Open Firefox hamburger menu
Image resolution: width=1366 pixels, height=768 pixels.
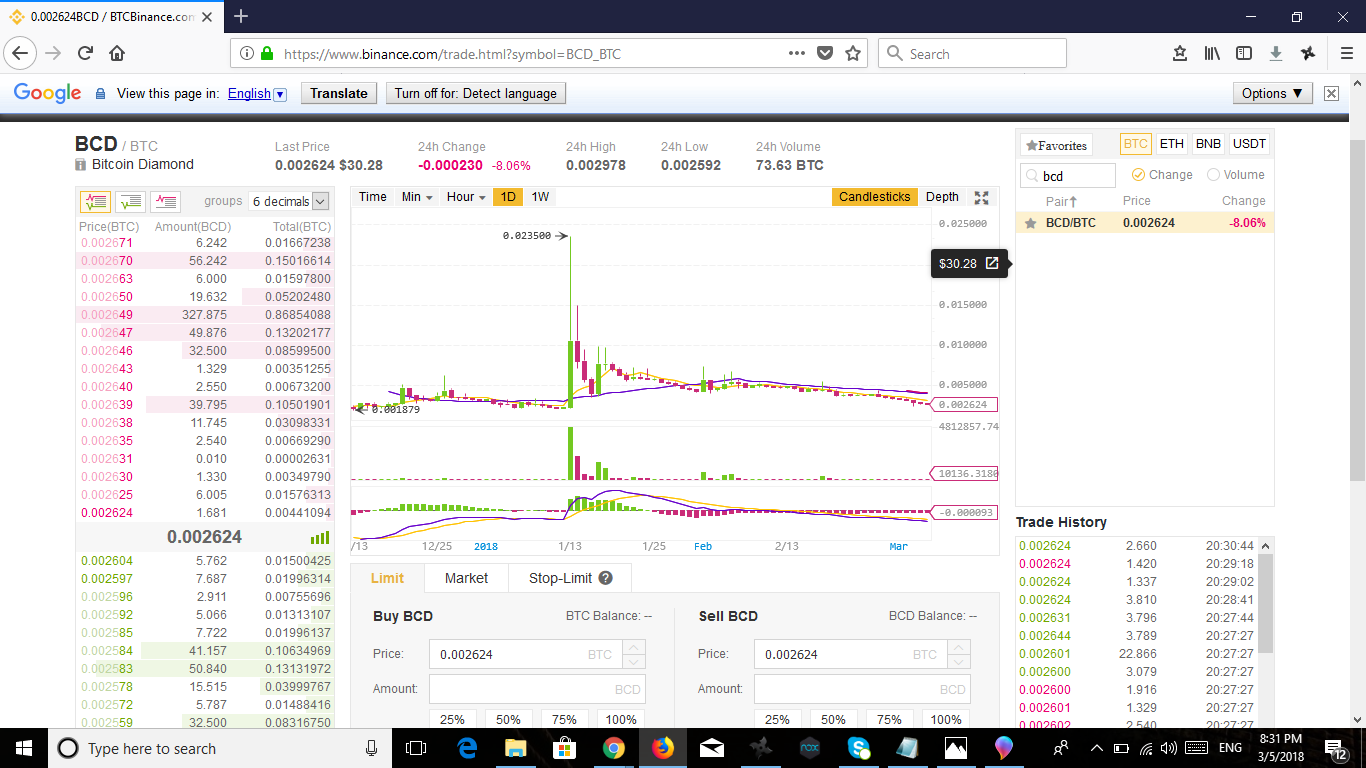(1346, 54)
